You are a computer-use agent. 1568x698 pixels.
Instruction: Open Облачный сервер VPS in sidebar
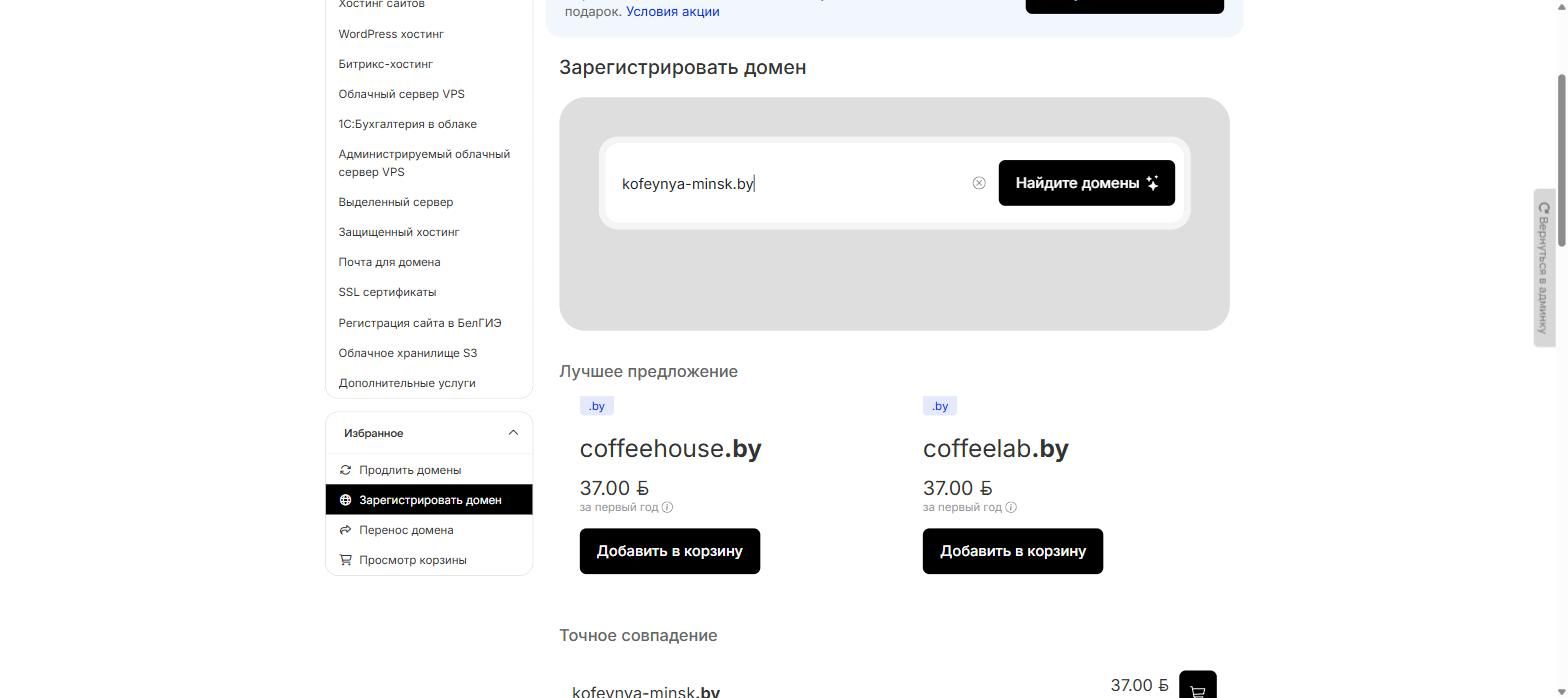coord(402,94)
